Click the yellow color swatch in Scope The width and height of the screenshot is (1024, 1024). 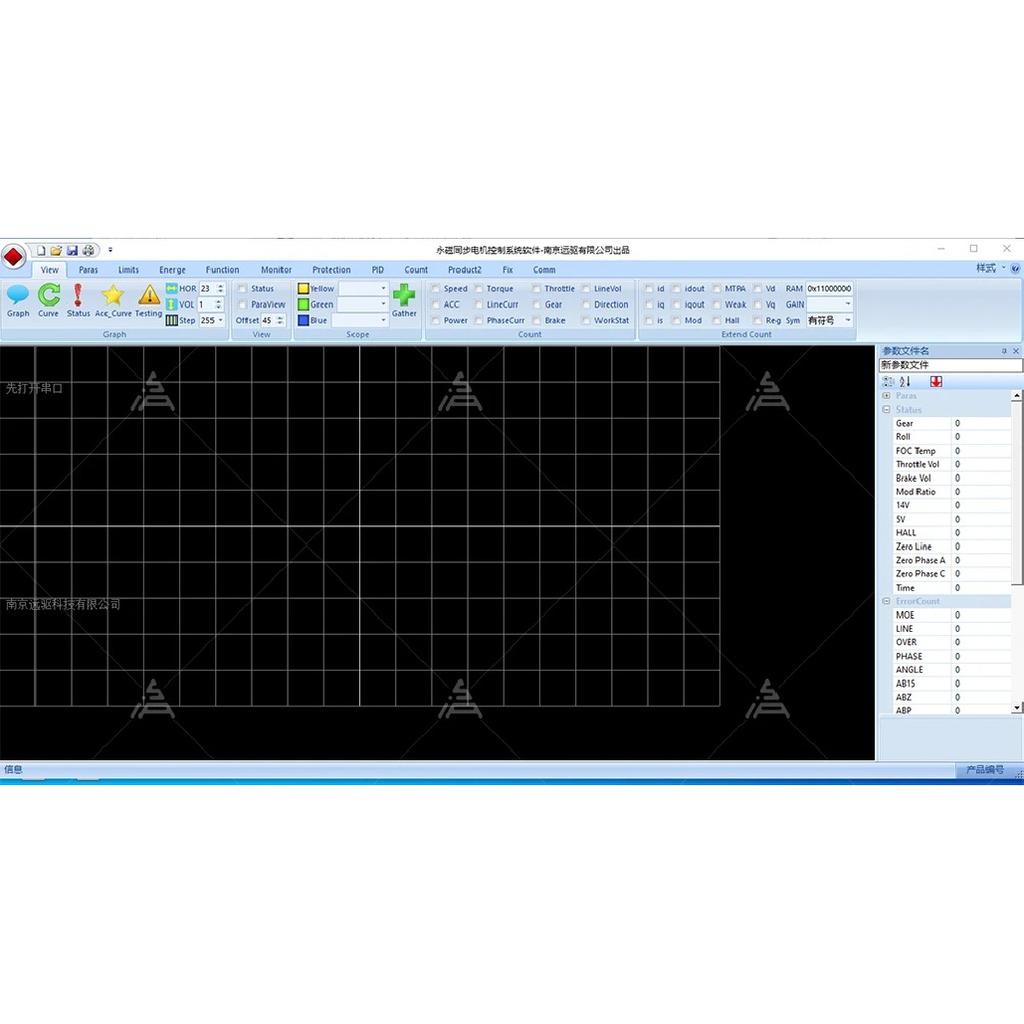coord(303,288)
